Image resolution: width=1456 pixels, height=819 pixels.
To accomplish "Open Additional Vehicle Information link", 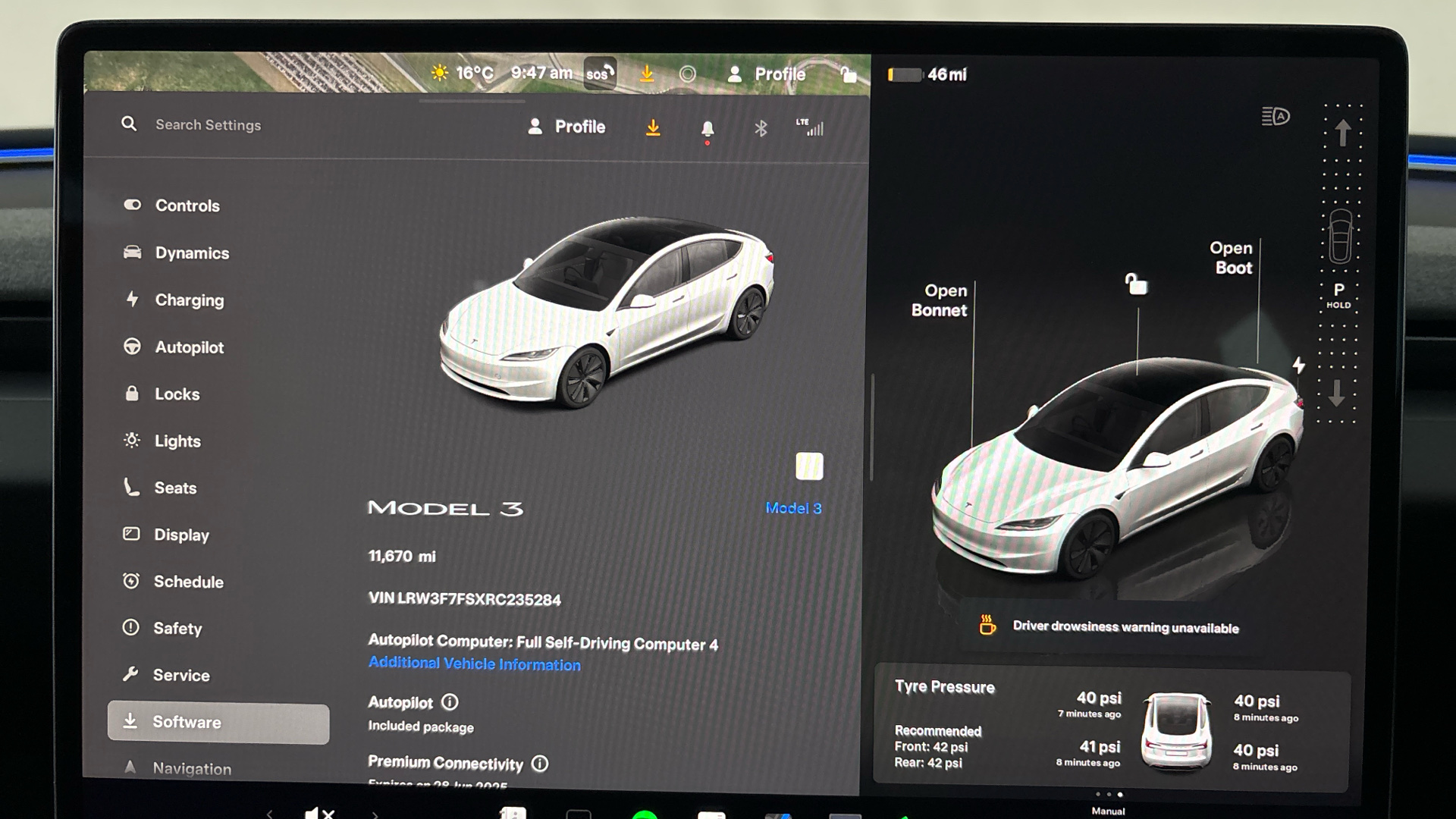I will point(475,664).
